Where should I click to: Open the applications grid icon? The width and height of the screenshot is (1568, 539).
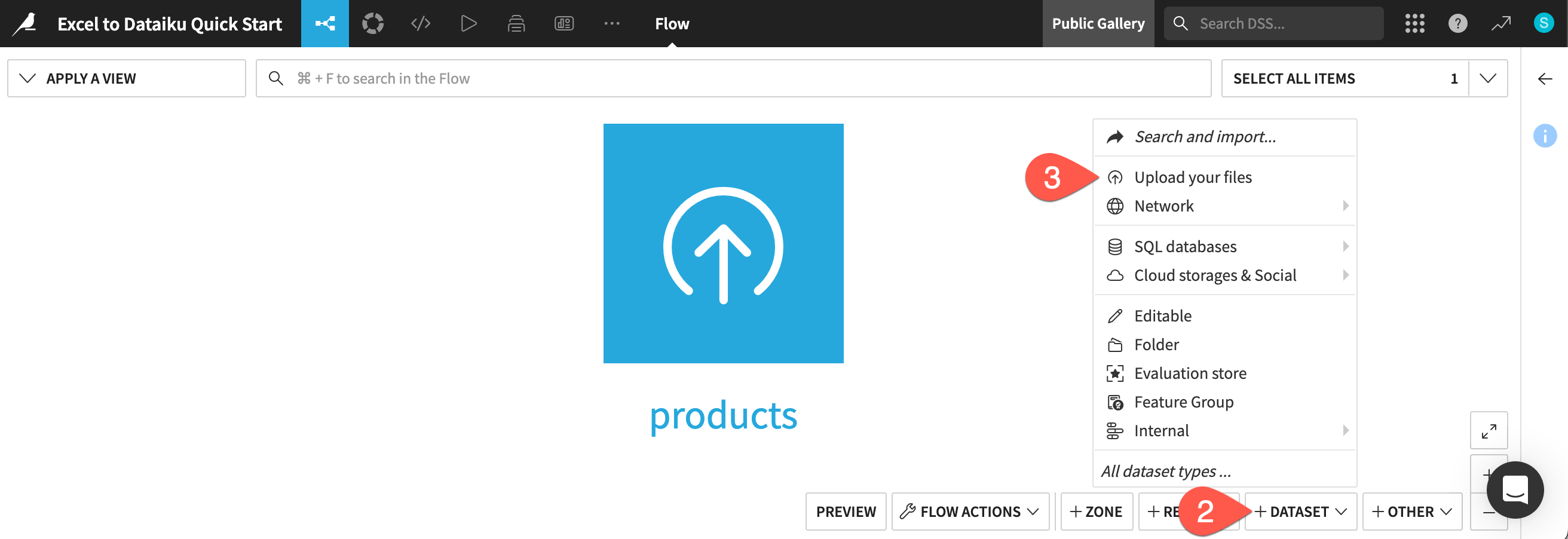coord(1414,24)
